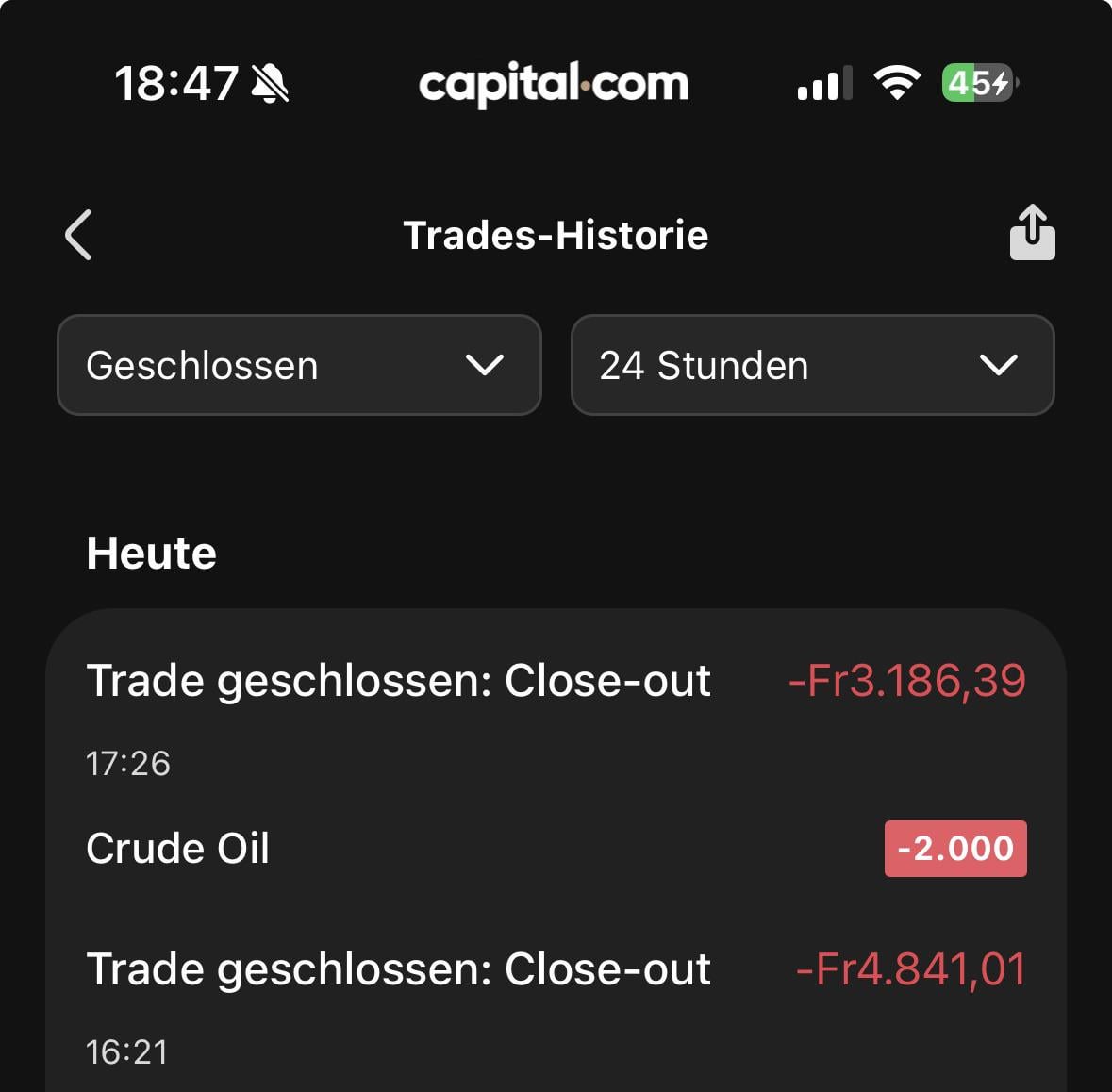This screenshot has width=1112, height=1092.
Task: Tap the Heute section header
Action: click(x=151, y=554)
